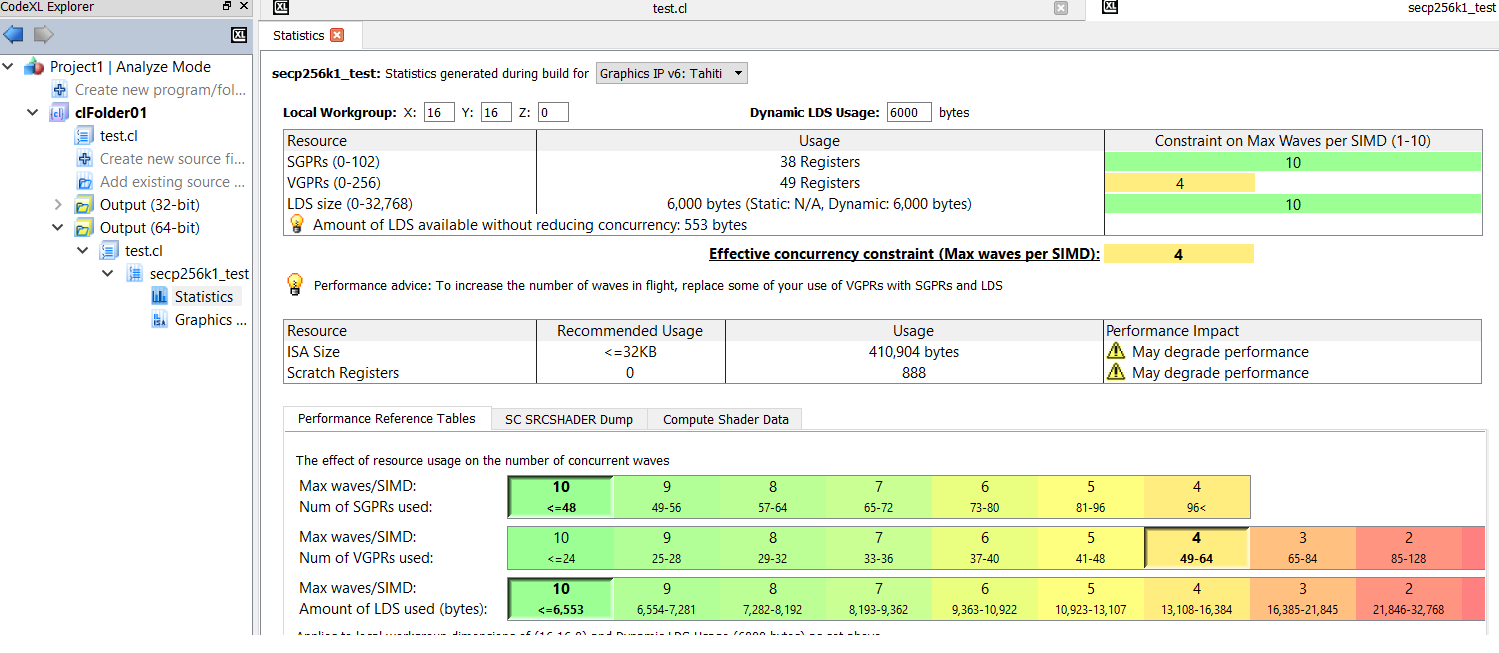Click the VGPRs constraint yellow bar showing 4
This screenshot has height=653, width=1499.
pyautogui.click(x=1180, y=183)
